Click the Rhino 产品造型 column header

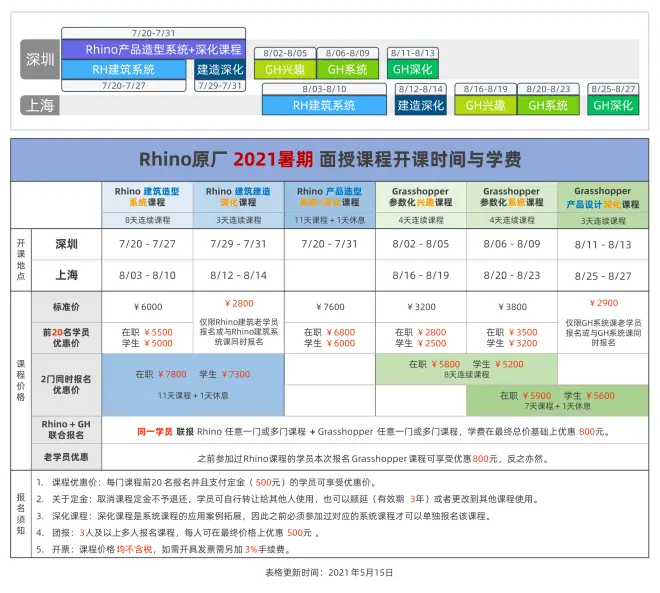pyautogui.click(x=330, y=197)
